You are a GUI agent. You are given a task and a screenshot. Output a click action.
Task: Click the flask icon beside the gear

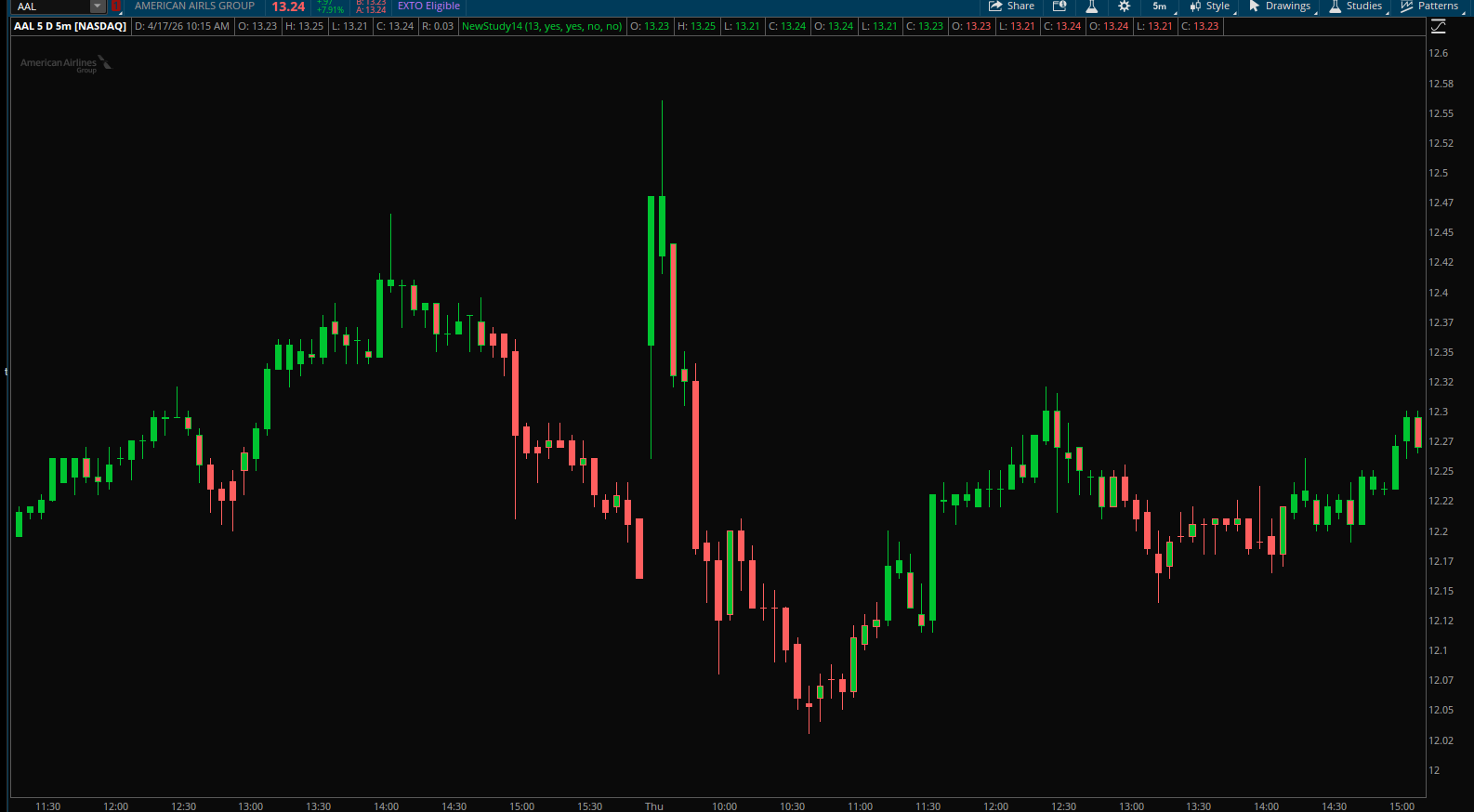[1092, 7]
